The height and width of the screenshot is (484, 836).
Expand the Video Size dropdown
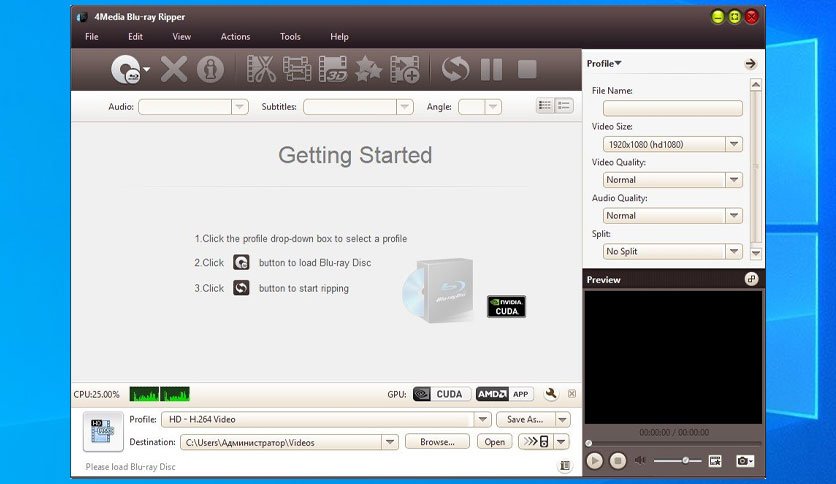pyautogui.click(x=734, y=144)
